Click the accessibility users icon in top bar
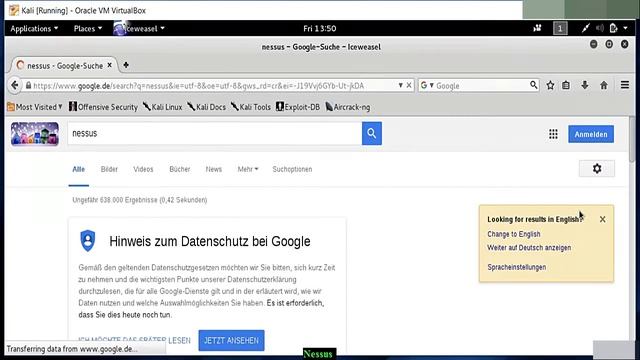640x360 pixels. tap(537, 28)
